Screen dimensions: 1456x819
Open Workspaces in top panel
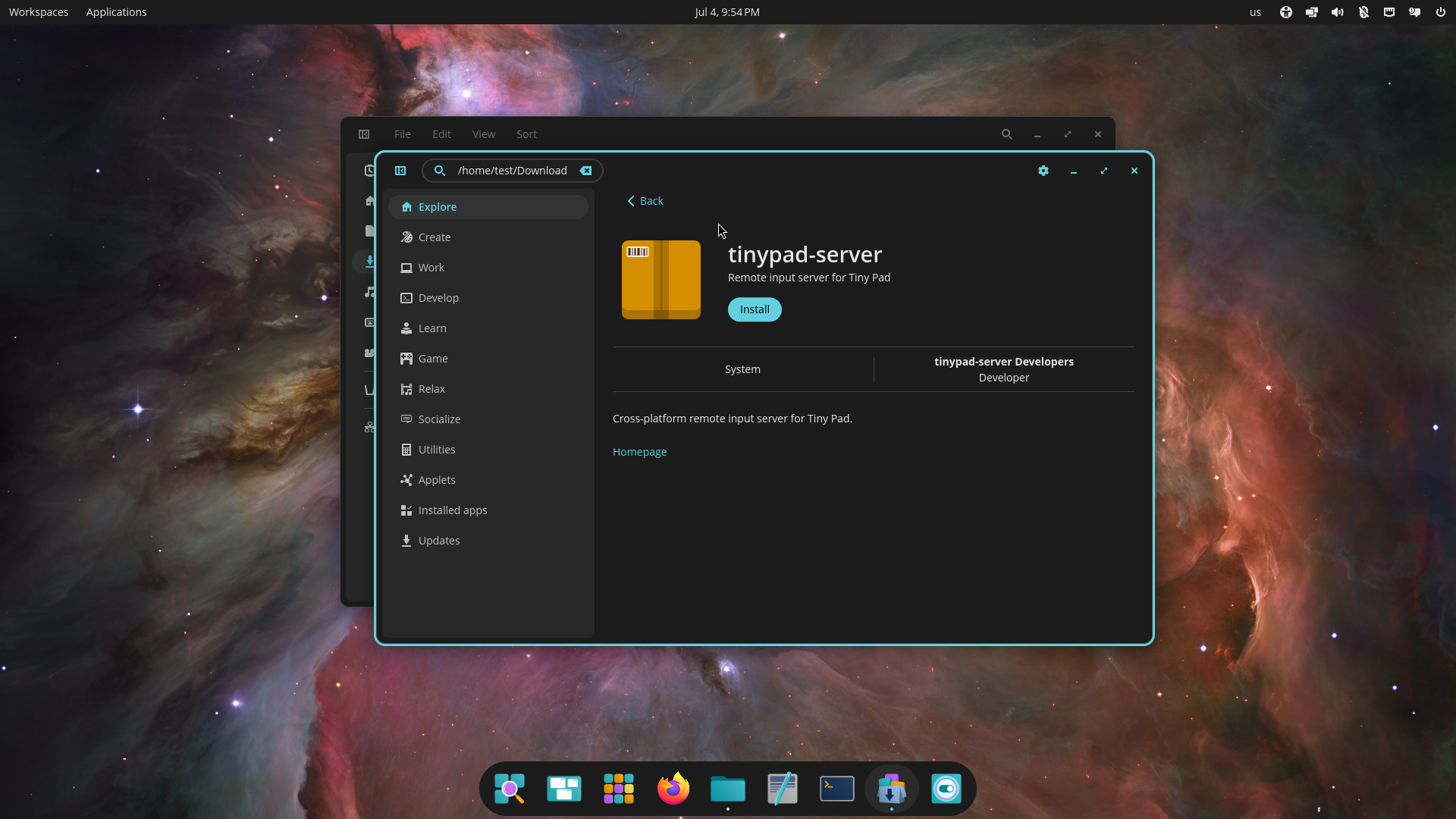click(39, 12)
